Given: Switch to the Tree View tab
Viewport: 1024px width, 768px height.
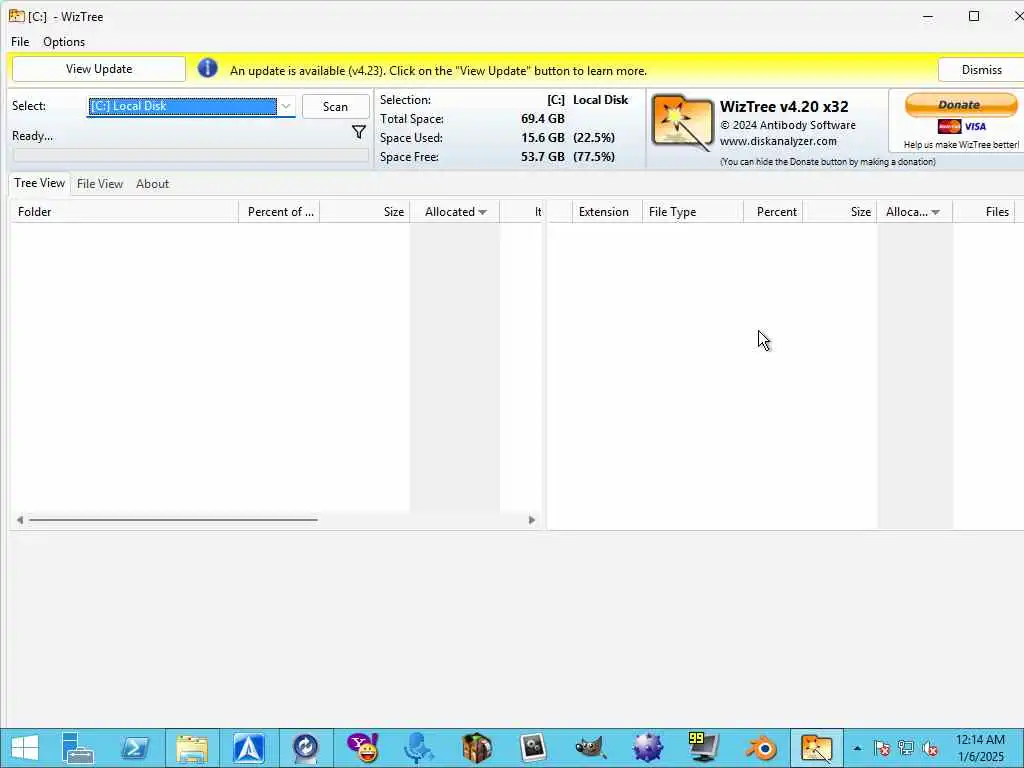Looking at the screenshot, I should [39, 184].
